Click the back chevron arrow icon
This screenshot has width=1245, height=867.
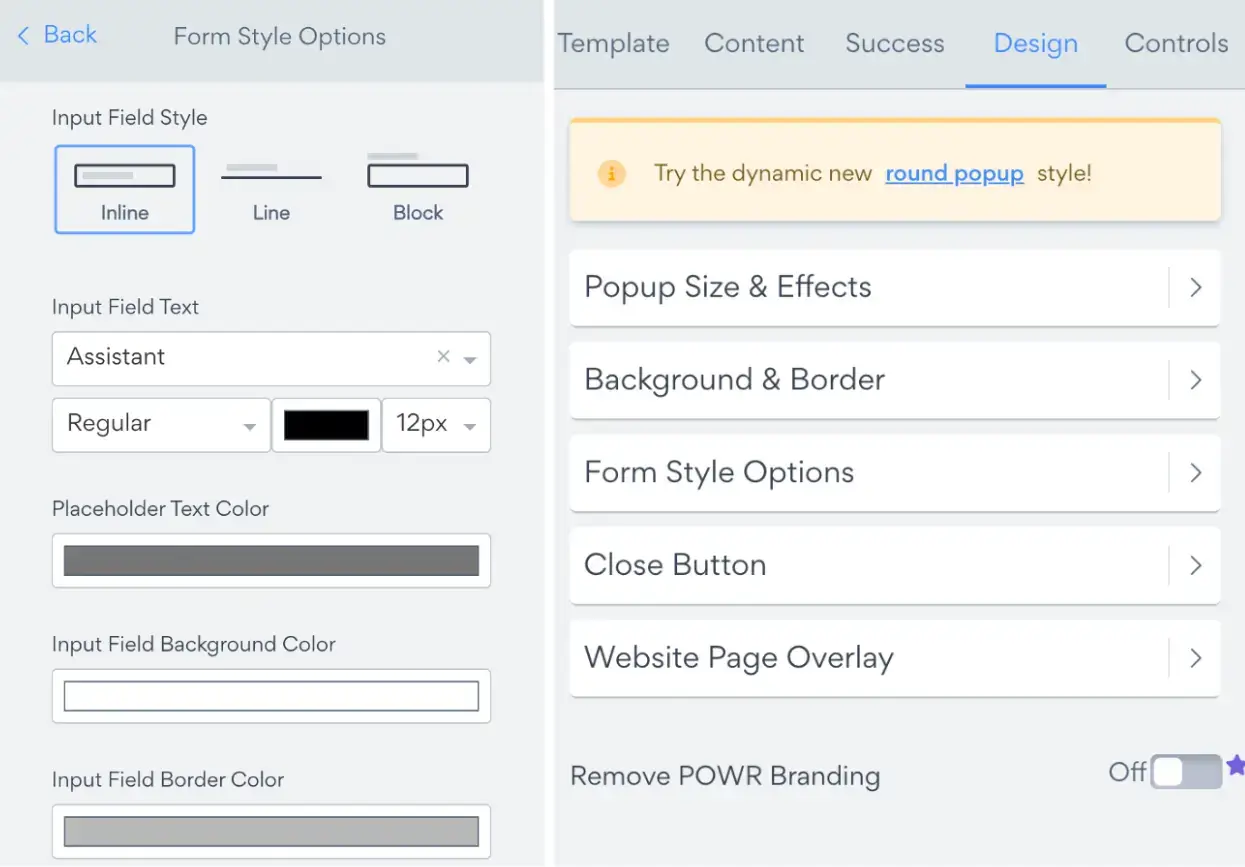point(22,35)
